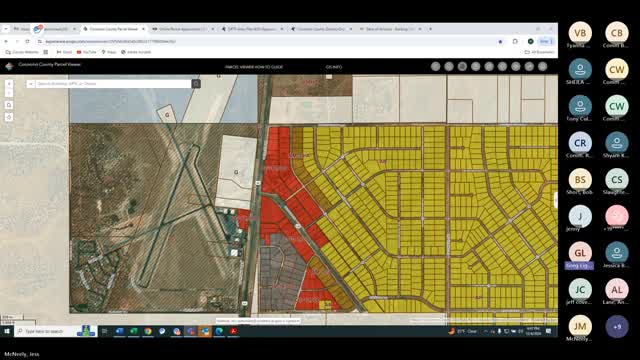
Task: Click the magnifier search button beside search box
Action: (196, 84)
